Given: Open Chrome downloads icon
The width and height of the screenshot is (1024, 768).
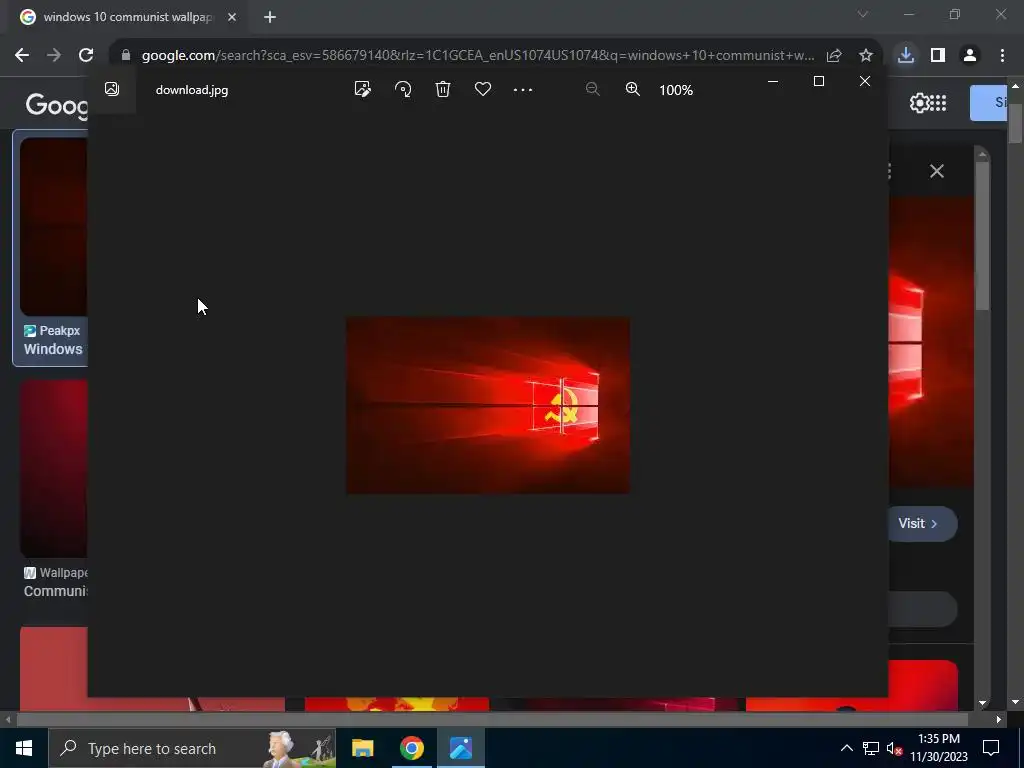Looking at the screenshot, I should point(906,56).
